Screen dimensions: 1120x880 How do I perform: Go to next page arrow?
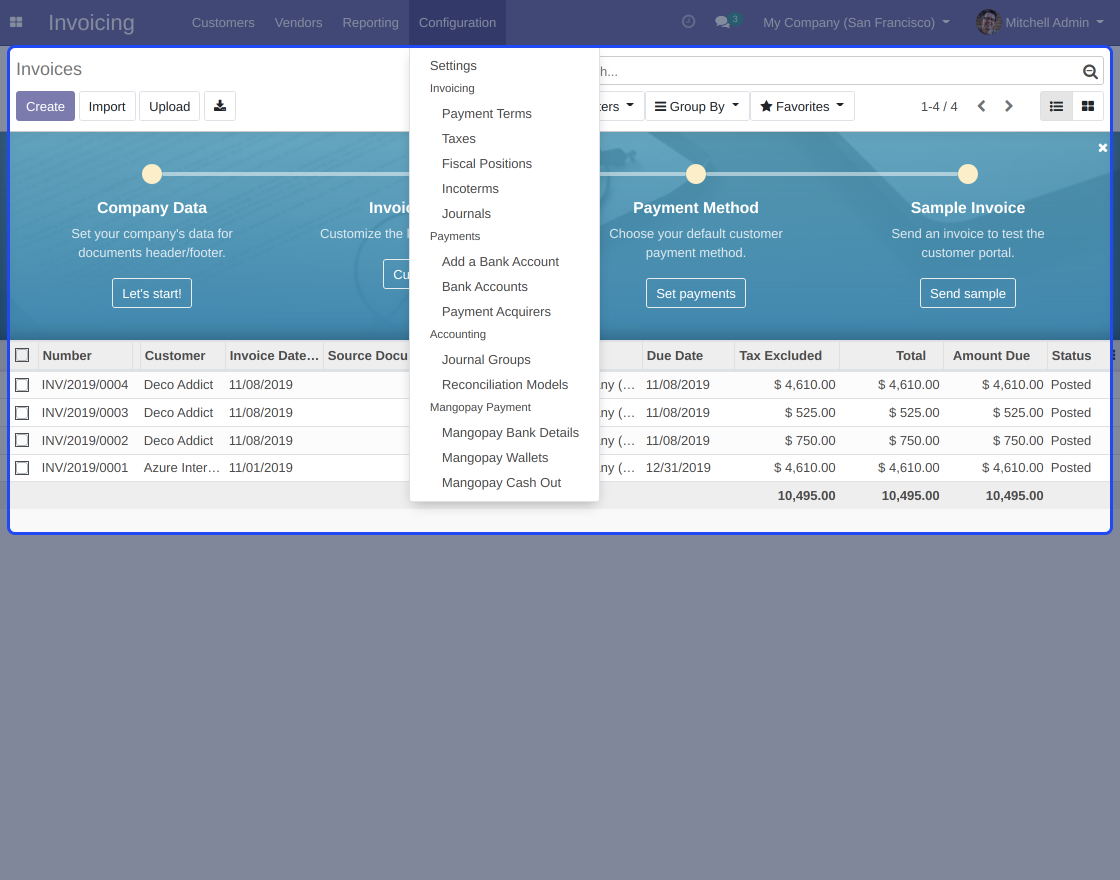point(1009,106)
